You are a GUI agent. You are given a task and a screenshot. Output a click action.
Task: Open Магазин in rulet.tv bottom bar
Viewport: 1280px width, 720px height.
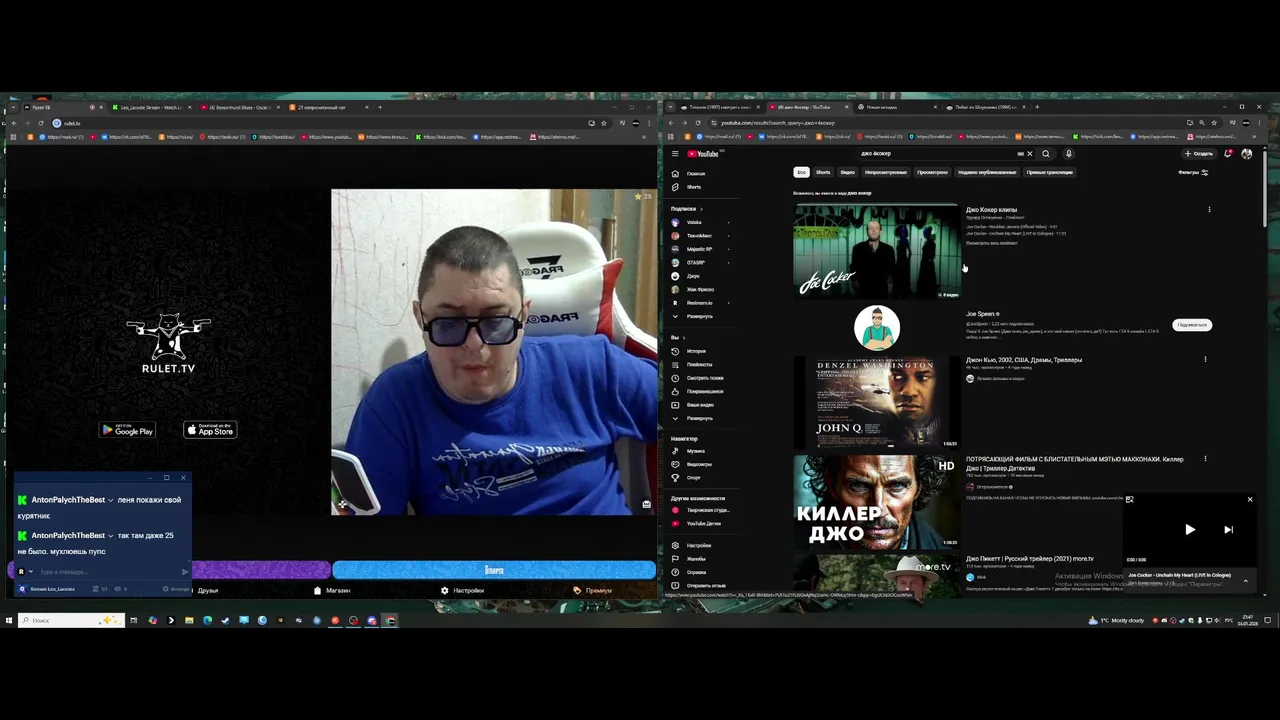tap(332, 590)
